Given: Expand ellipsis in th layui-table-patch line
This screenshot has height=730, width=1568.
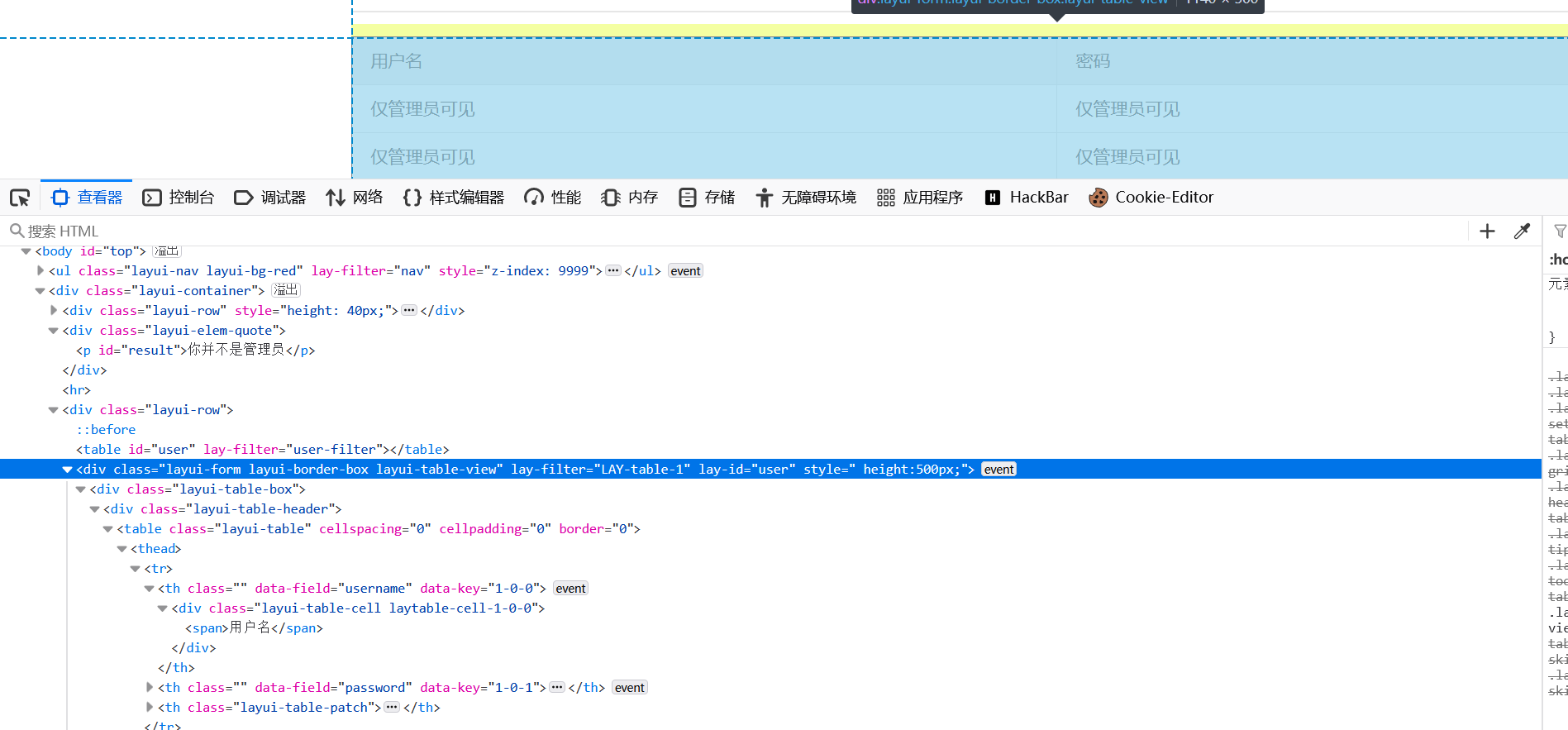Looking at the screenshot, I should coord(392,707).
